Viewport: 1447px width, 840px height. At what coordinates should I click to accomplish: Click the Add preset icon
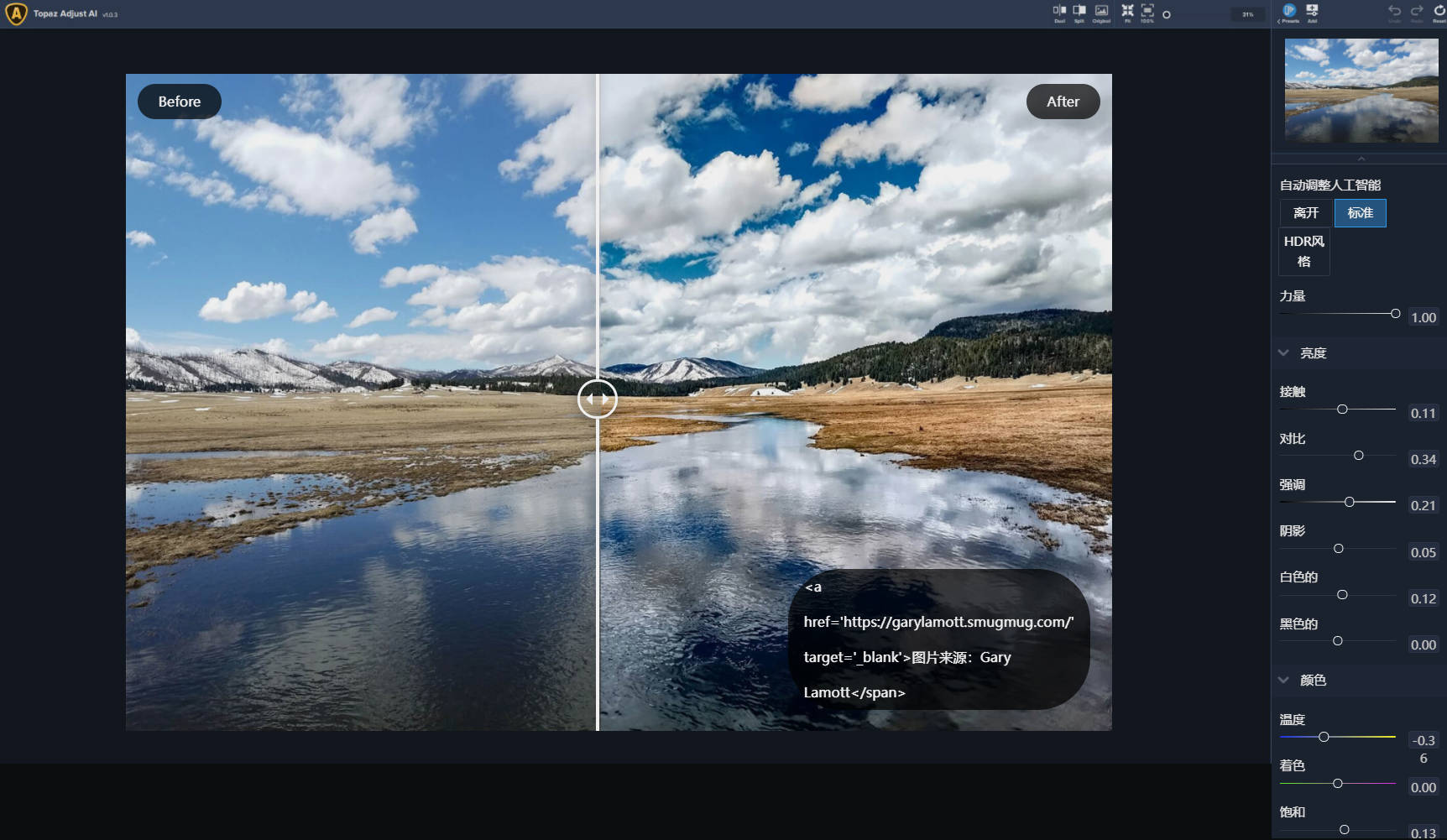1312,13
